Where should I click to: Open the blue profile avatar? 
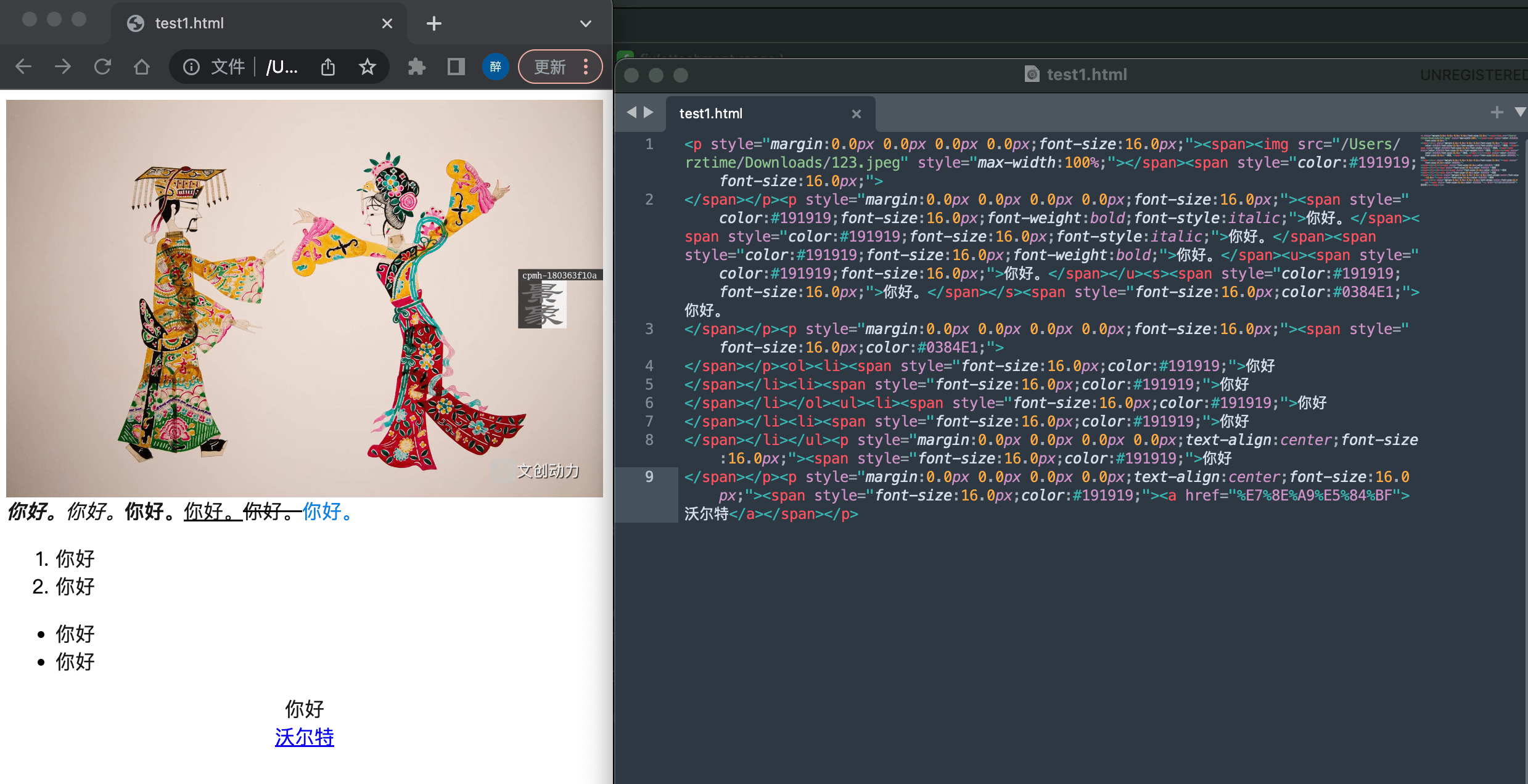pos(495,67)
